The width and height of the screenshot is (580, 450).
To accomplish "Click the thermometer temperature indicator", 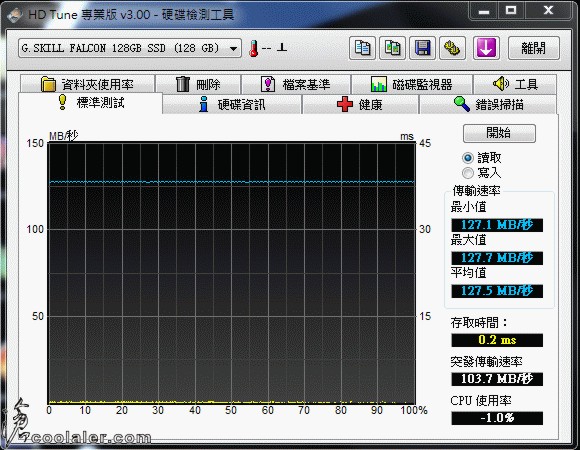I will click(x=253, y=48).
